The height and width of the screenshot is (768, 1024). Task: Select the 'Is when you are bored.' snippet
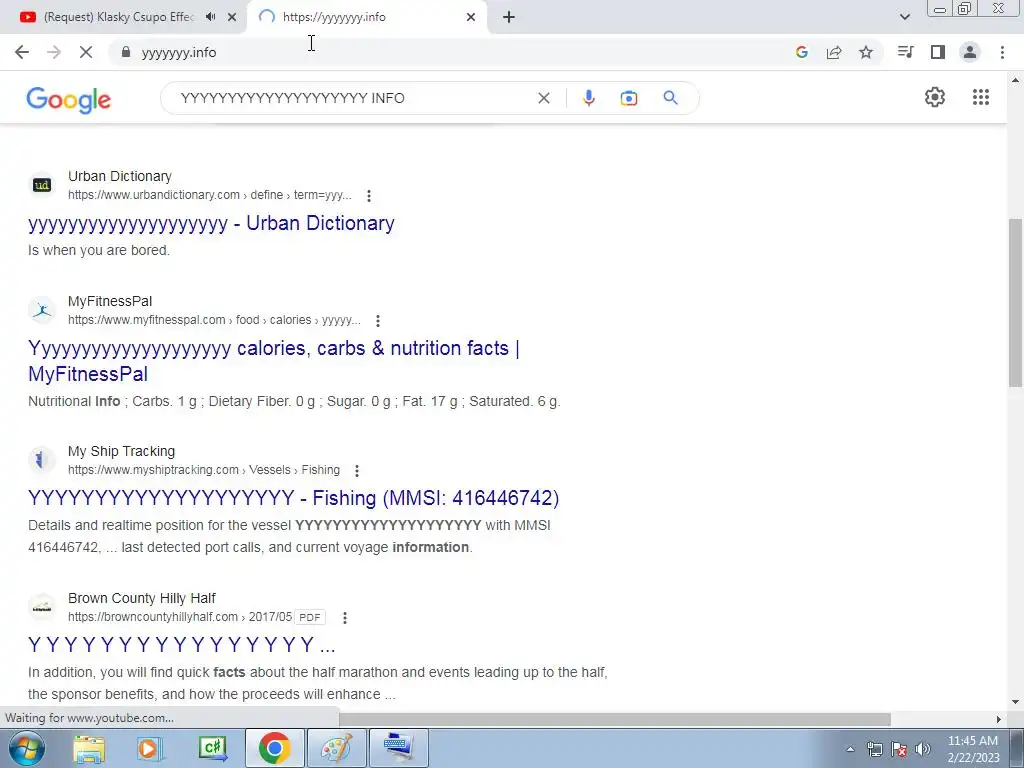coord(99,251)
